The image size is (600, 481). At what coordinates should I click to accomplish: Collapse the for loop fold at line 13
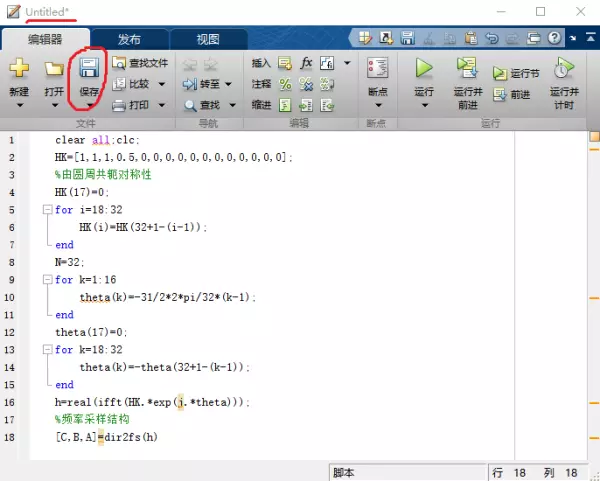click(x=47, y=349)
